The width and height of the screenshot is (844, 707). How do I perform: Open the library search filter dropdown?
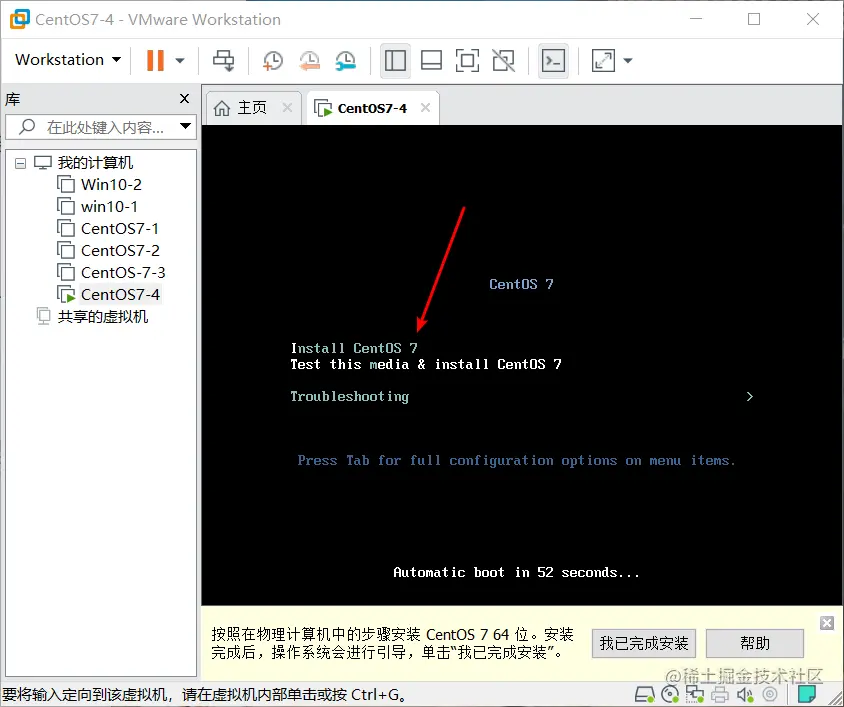click(x=186, y=126)
